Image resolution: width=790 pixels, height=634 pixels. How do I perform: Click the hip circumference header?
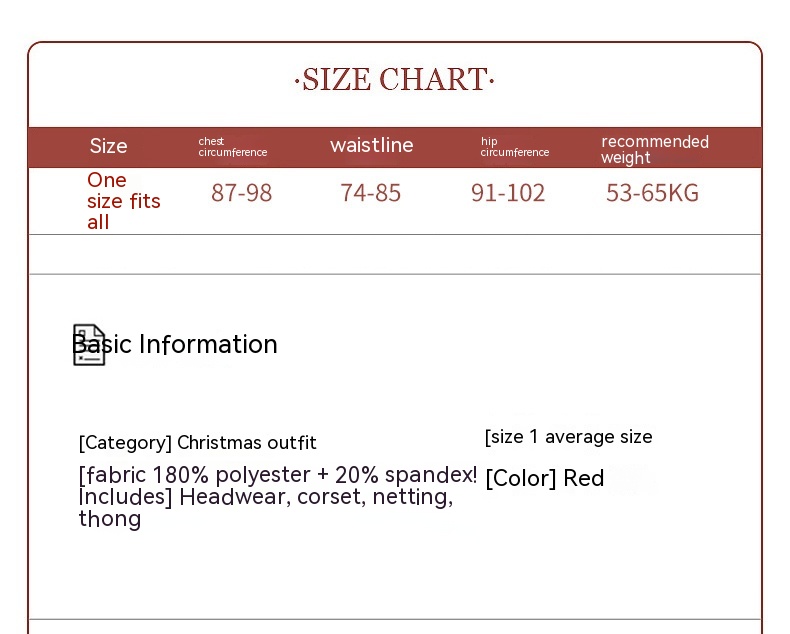(x=514, y=147)
